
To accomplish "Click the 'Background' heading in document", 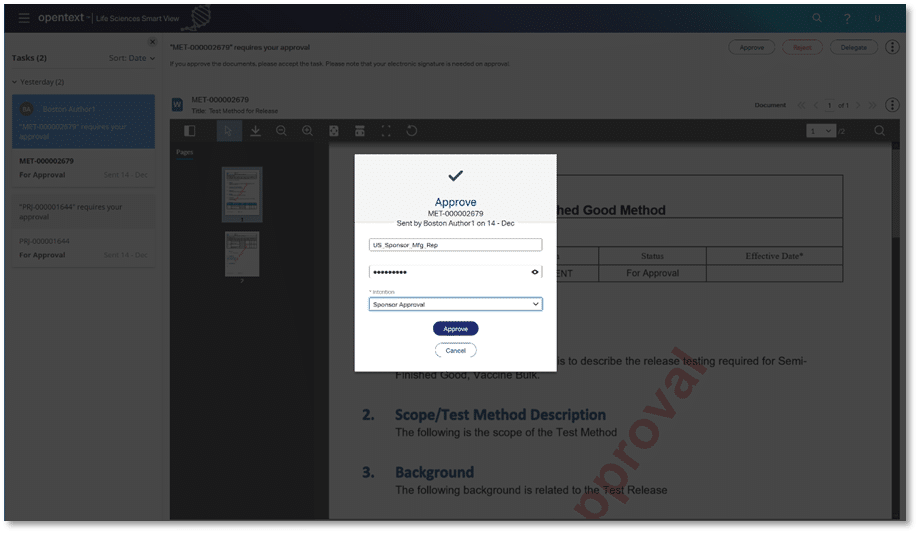I will coord(434,472).
